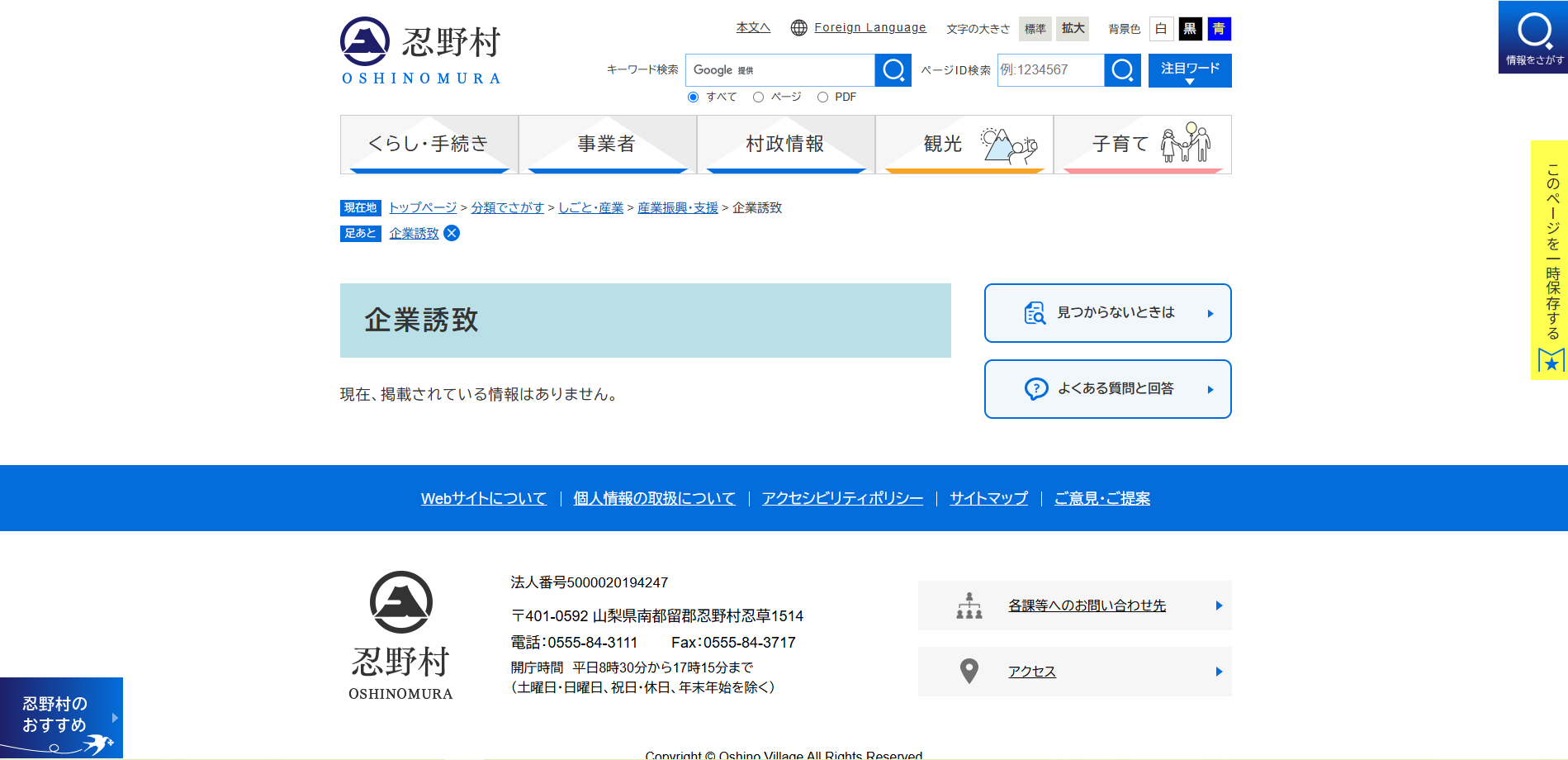Viewport: 1568px width, 760px height.
Task: Click the sightseeing mountain illustration on 観光 tab
Action: tap(1009, 146)
